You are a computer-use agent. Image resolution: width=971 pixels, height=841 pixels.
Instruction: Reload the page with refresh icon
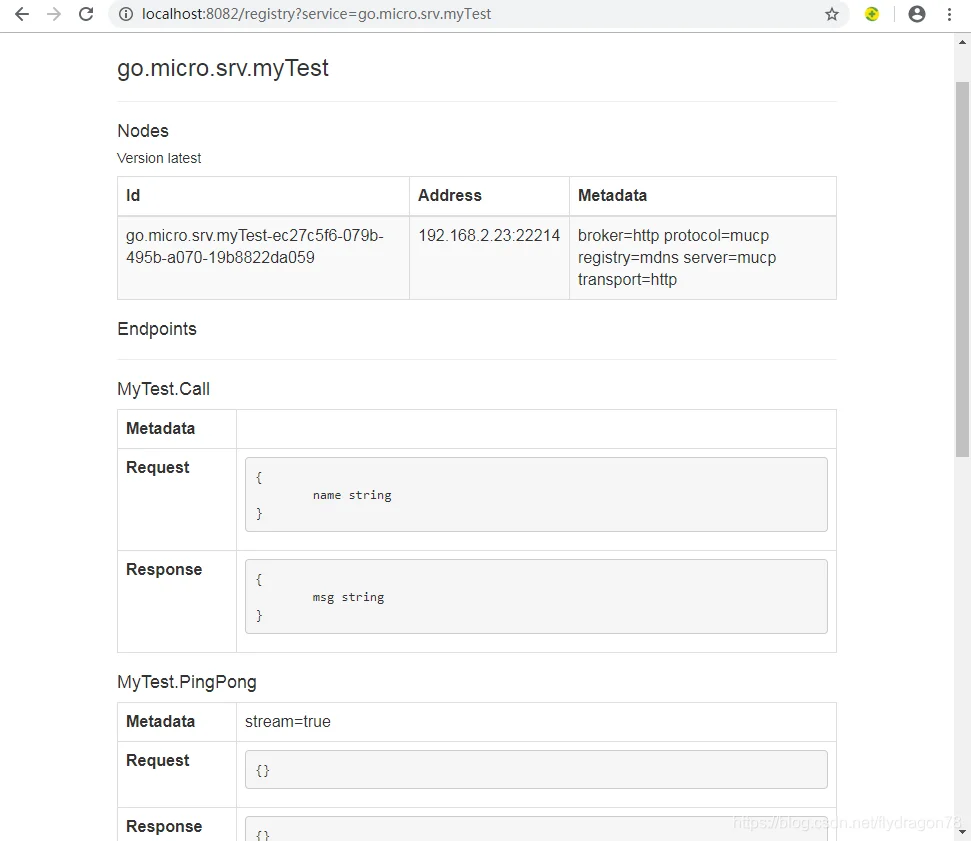tap(86, 14)
